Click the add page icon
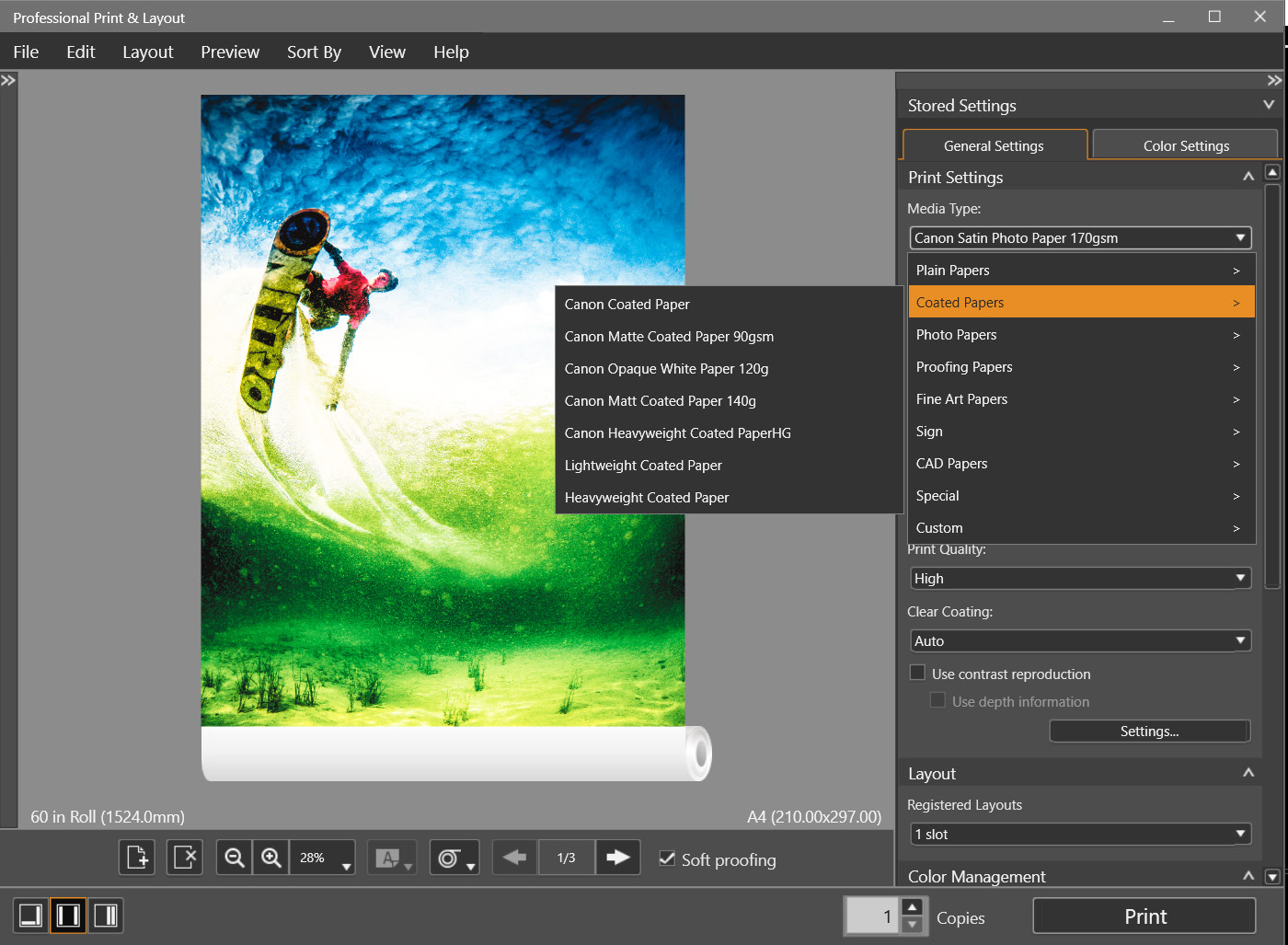1288x945 pixels. 137,859
